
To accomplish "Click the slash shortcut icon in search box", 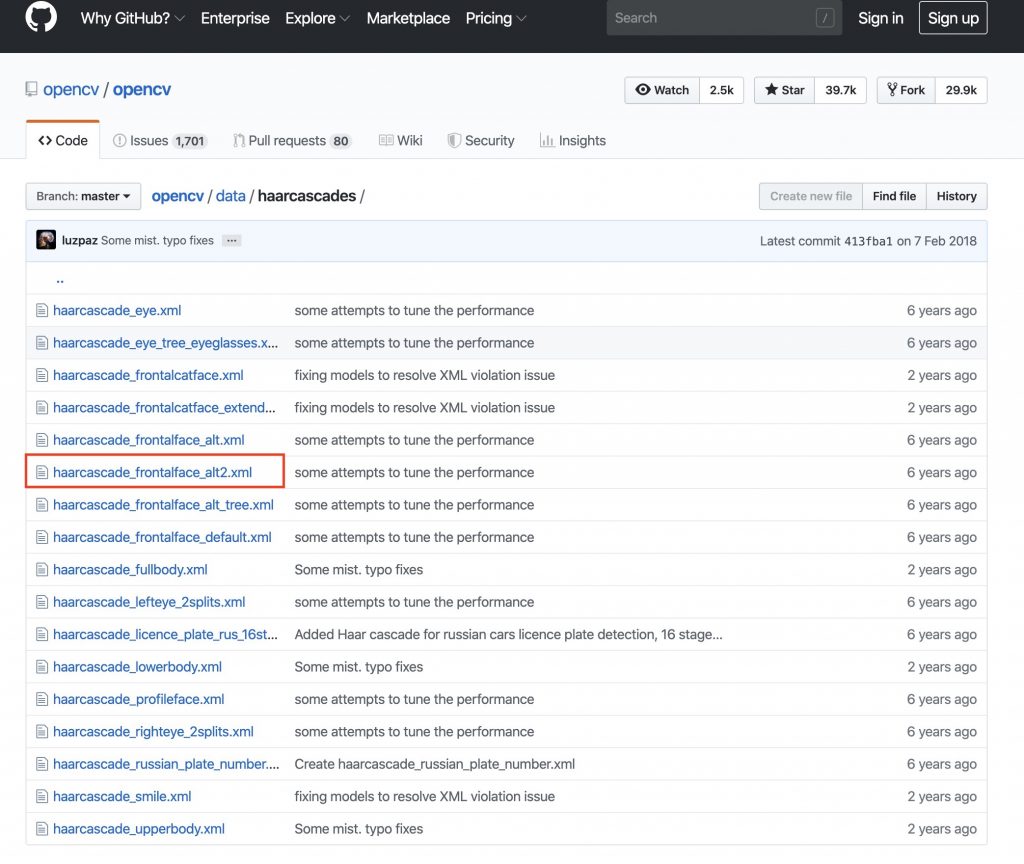I will [825, 18].
